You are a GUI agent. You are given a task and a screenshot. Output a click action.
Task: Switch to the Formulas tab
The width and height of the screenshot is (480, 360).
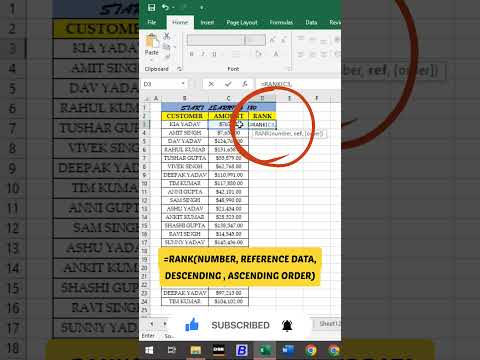pyautogui.click(x=281, y=22)
